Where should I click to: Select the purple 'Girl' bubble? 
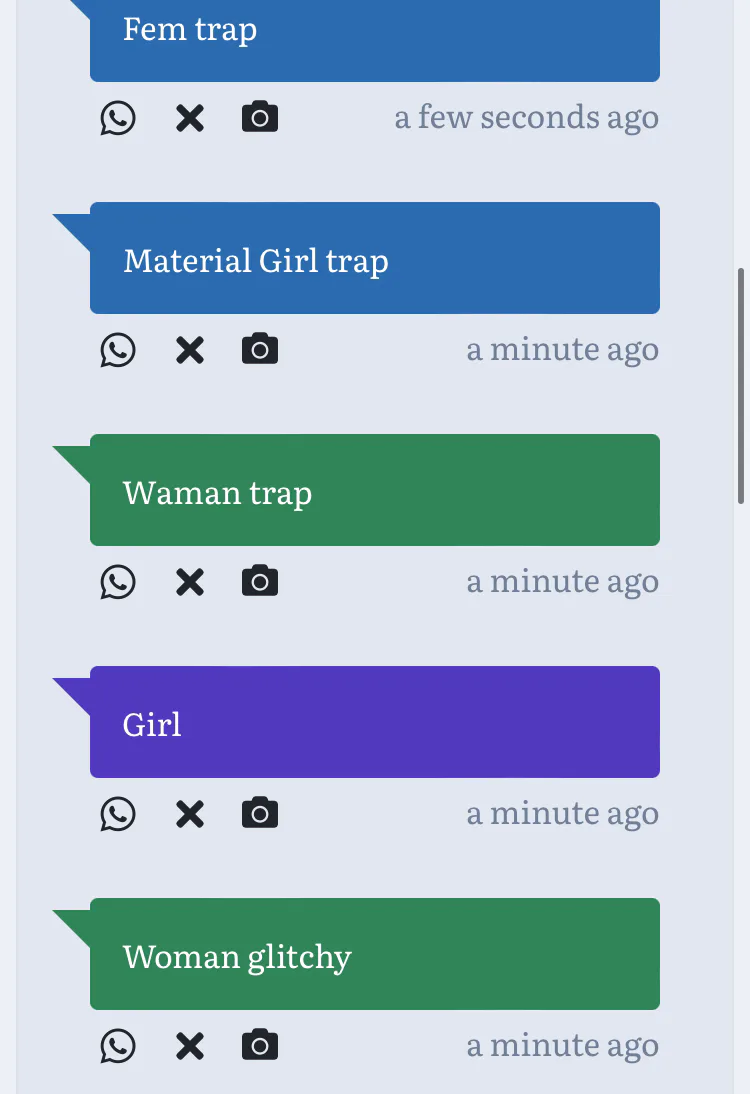tap(374, 722)
